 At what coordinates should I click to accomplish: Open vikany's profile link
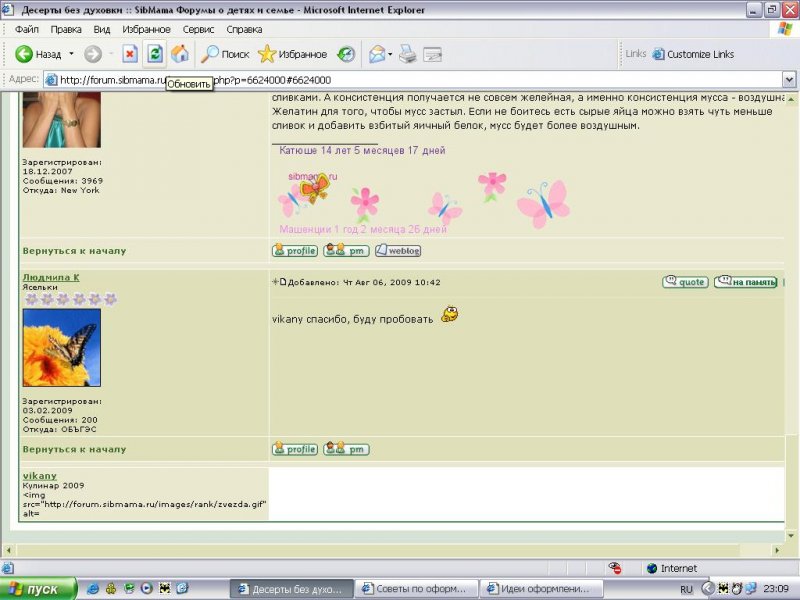(39, 475)
